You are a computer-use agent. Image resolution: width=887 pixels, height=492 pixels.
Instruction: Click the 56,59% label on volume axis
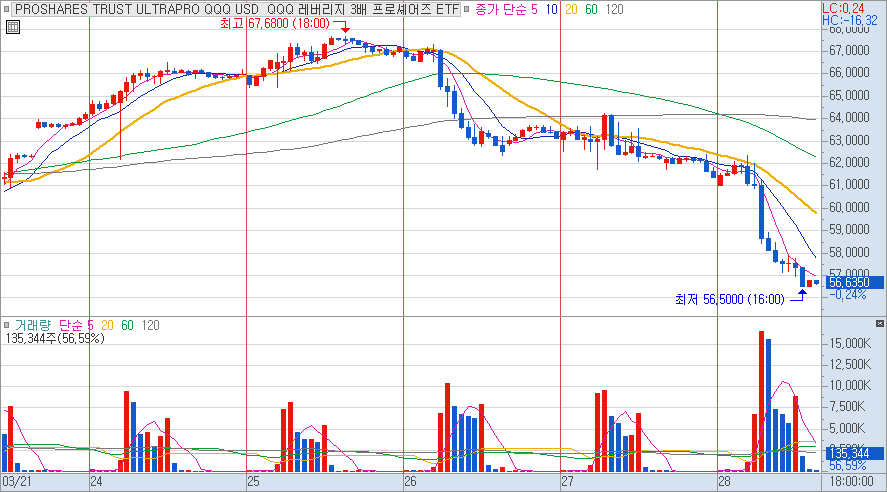tap(847, 465)
